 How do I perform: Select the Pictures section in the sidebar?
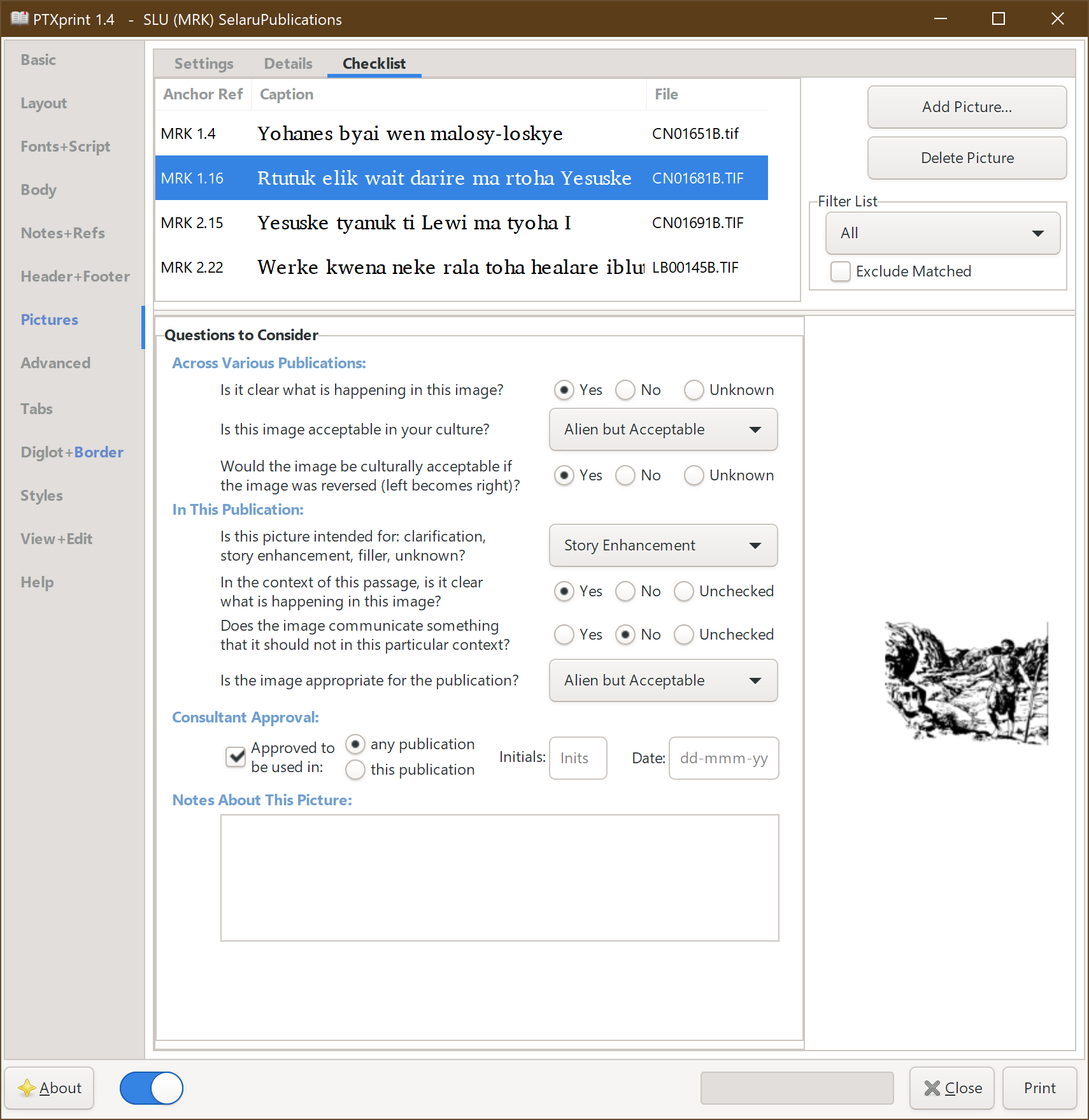(x=49, y=319)
